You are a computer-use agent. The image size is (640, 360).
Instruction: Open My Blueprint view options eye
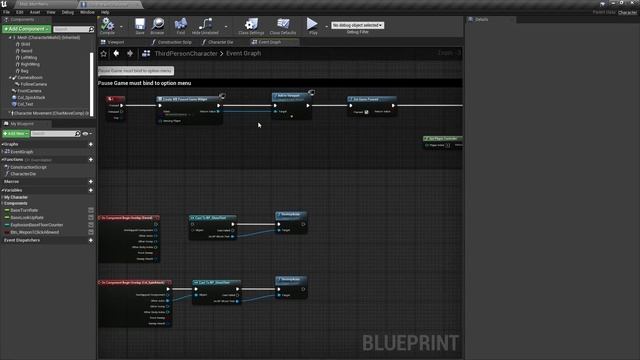click(x=86, y=134)
